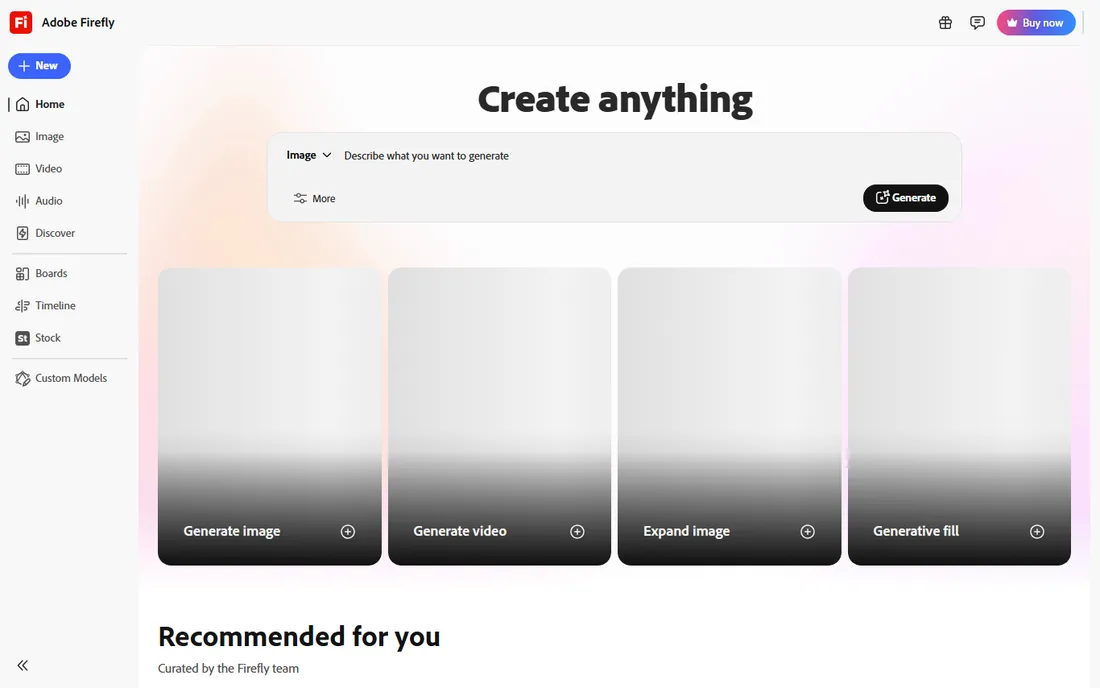Click plus icon on Generative fill card
The width and height of the screenshot is (1100, 688).
[1037, 532]
